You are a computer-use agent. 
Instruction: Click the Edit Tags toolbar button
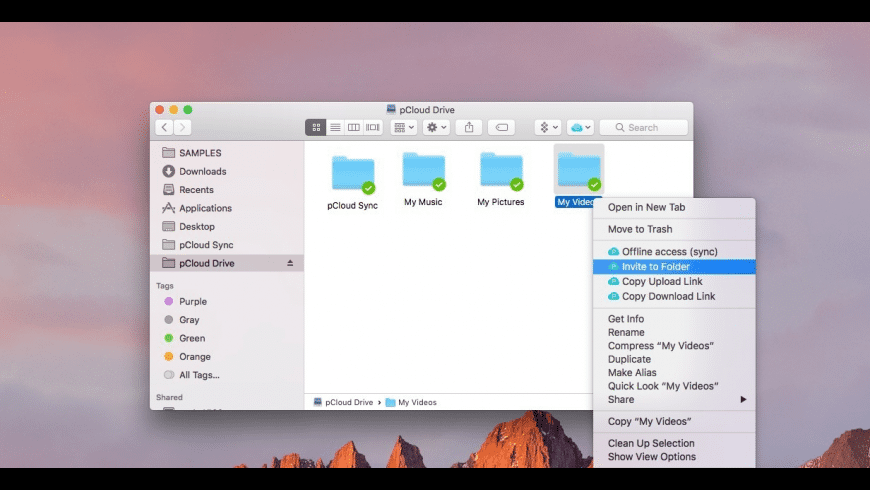[x=502, y=128]
